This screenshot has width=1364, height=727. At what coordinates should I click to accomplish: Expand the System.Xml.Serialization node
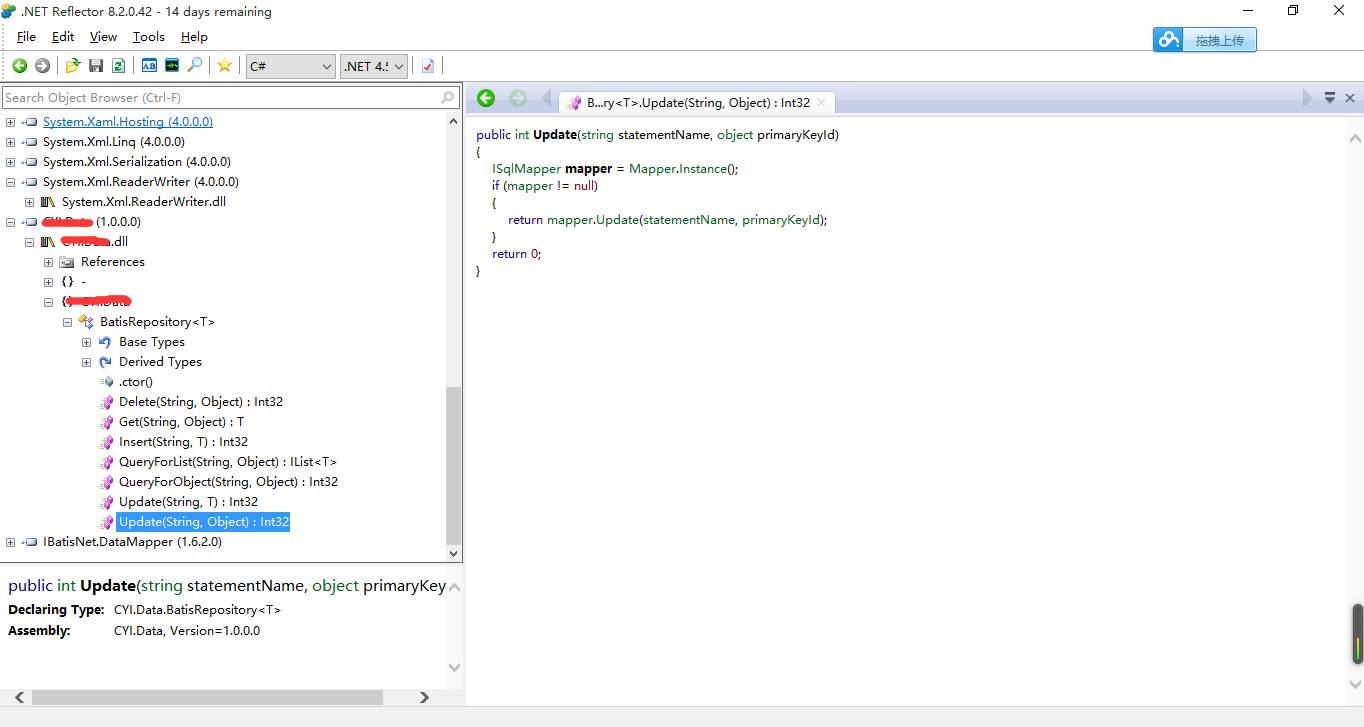pos(10,162)
